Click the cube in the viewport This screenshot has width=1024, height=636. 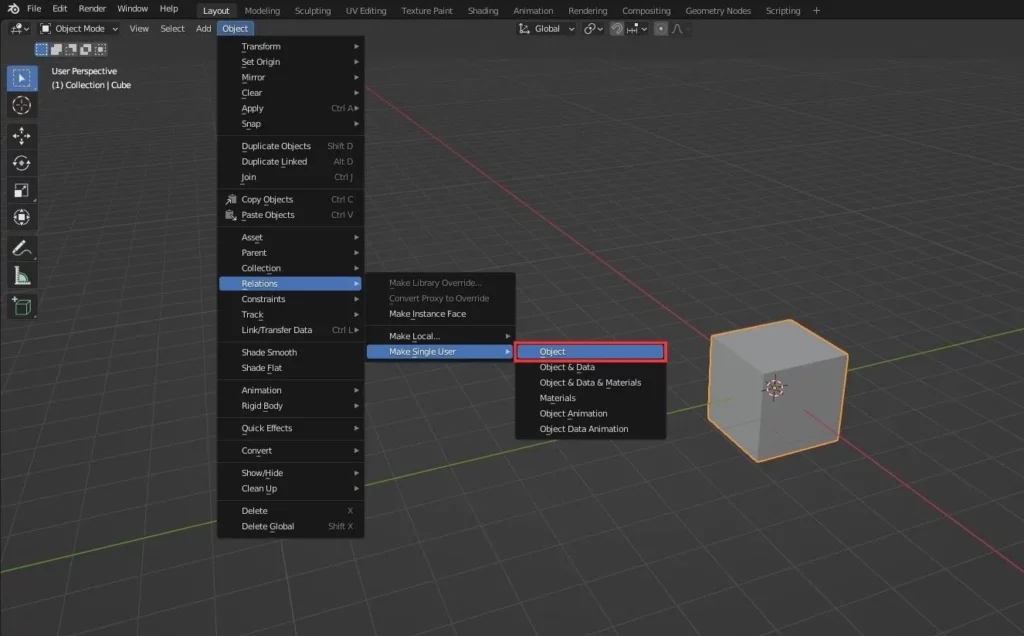tap(777, 390)
